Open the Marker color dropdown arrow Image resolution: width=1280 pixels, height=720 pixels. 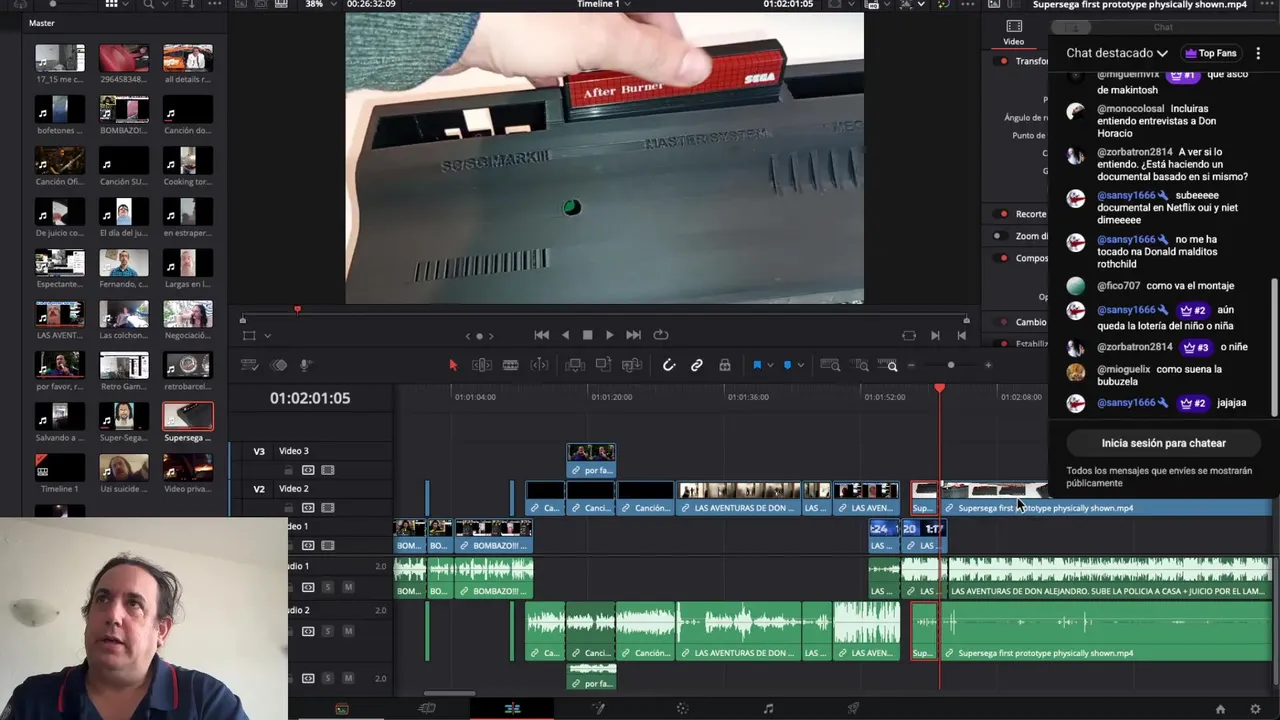click(x=800, y=365)
